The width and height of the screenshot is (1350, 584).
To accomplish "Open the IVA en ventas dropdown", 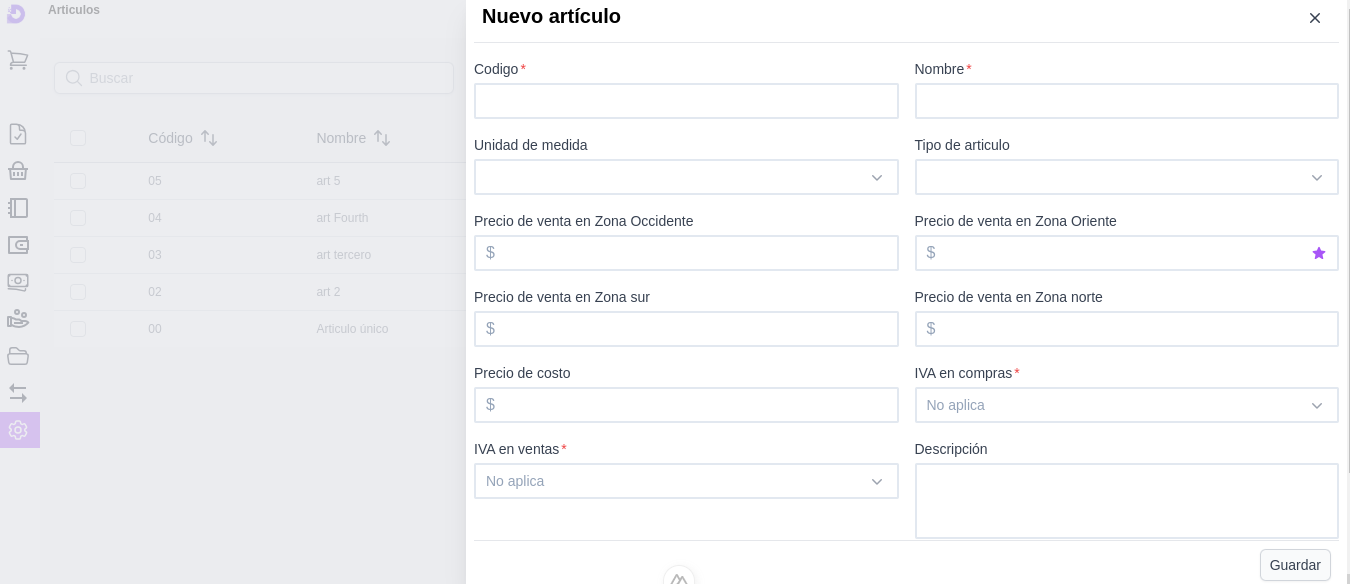I will (x=685, y=481).
